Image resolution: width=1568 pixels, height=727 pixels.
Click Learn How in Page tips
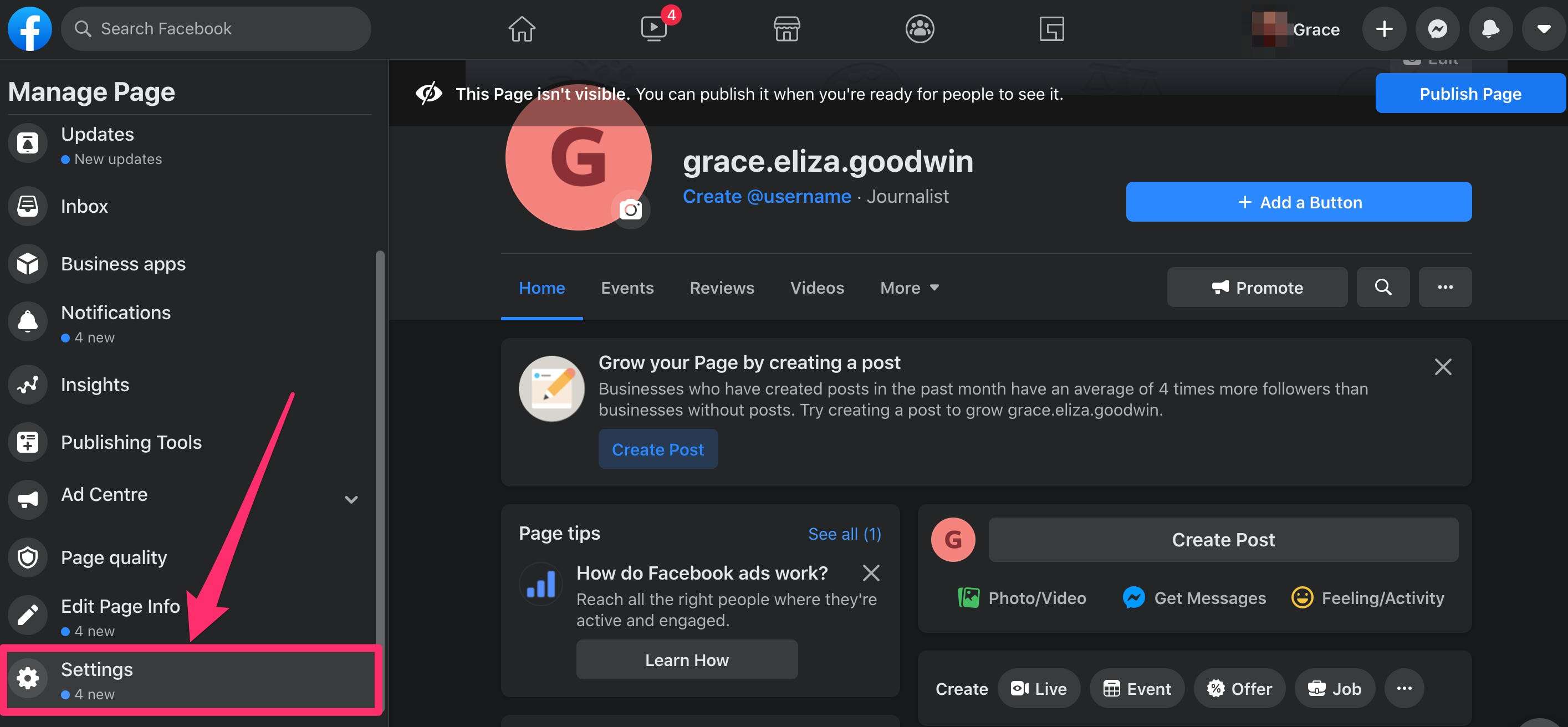(x=686, y=659)
